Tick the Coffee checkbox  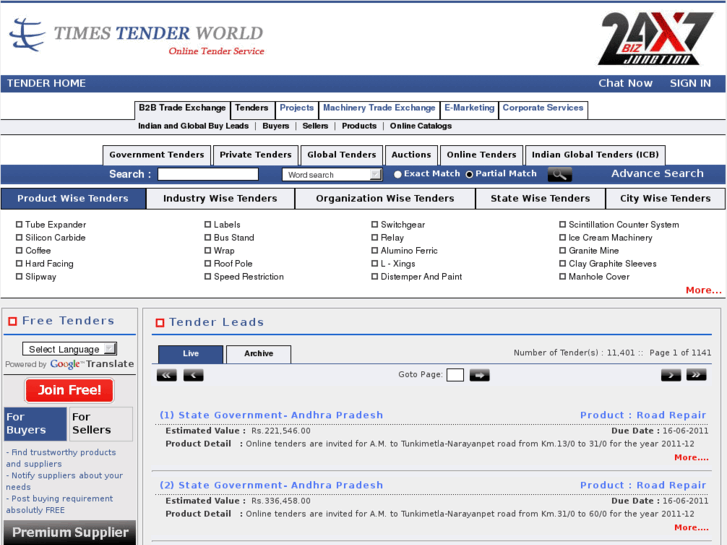(19, 250)
